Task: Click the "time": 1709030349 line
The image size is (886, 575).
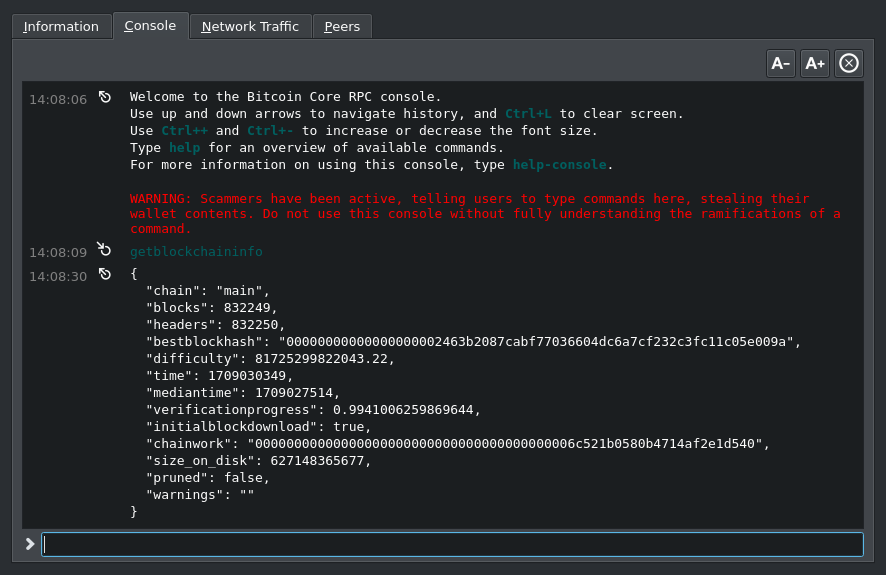Action: [x=220, y=375]
